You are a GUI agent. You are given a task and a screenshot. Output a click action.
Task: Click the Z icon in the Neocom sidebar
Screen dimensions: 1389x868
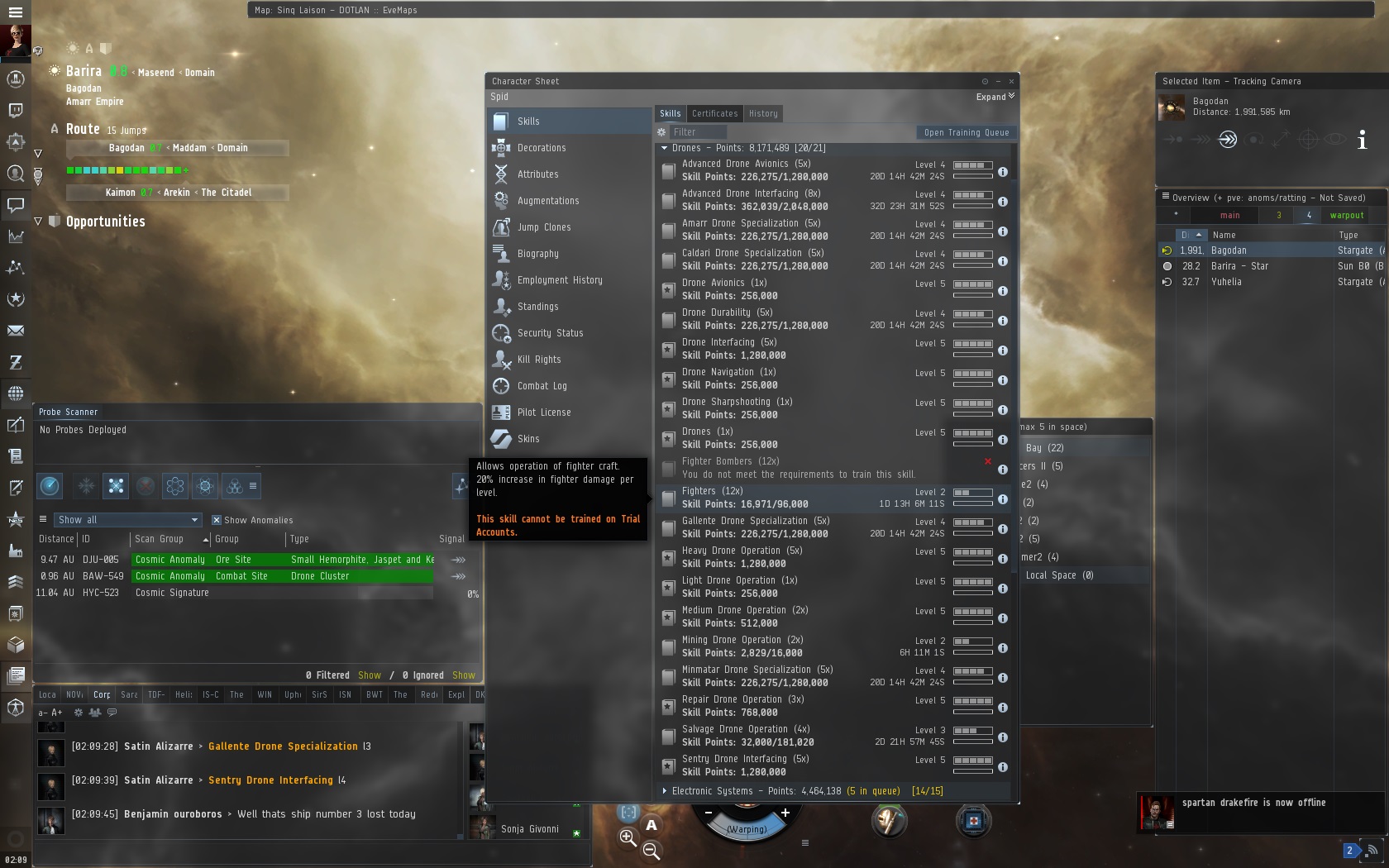(x=15, y=362)
